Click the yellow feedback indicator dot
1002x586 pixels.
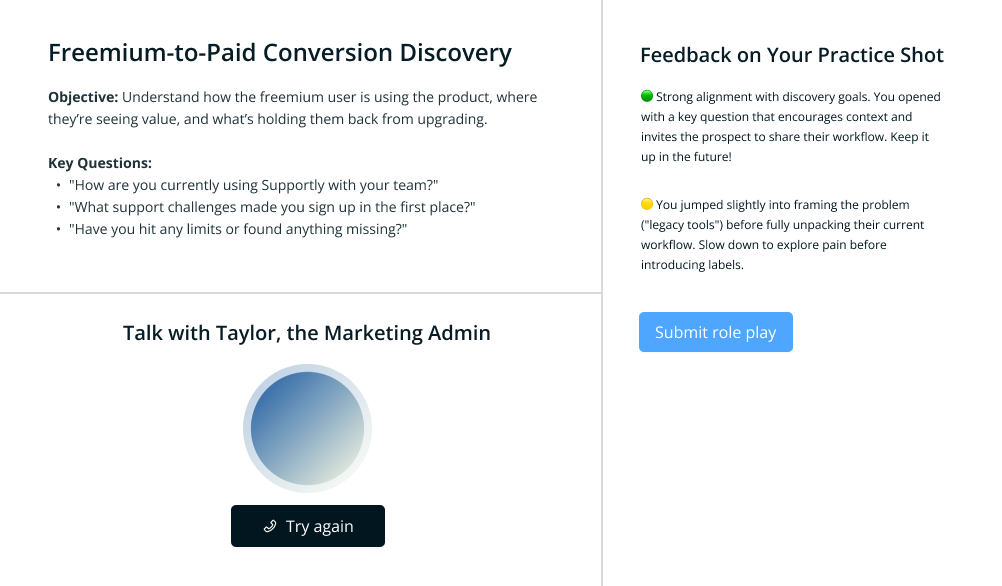pyautogui.click(x=647, y=204)
